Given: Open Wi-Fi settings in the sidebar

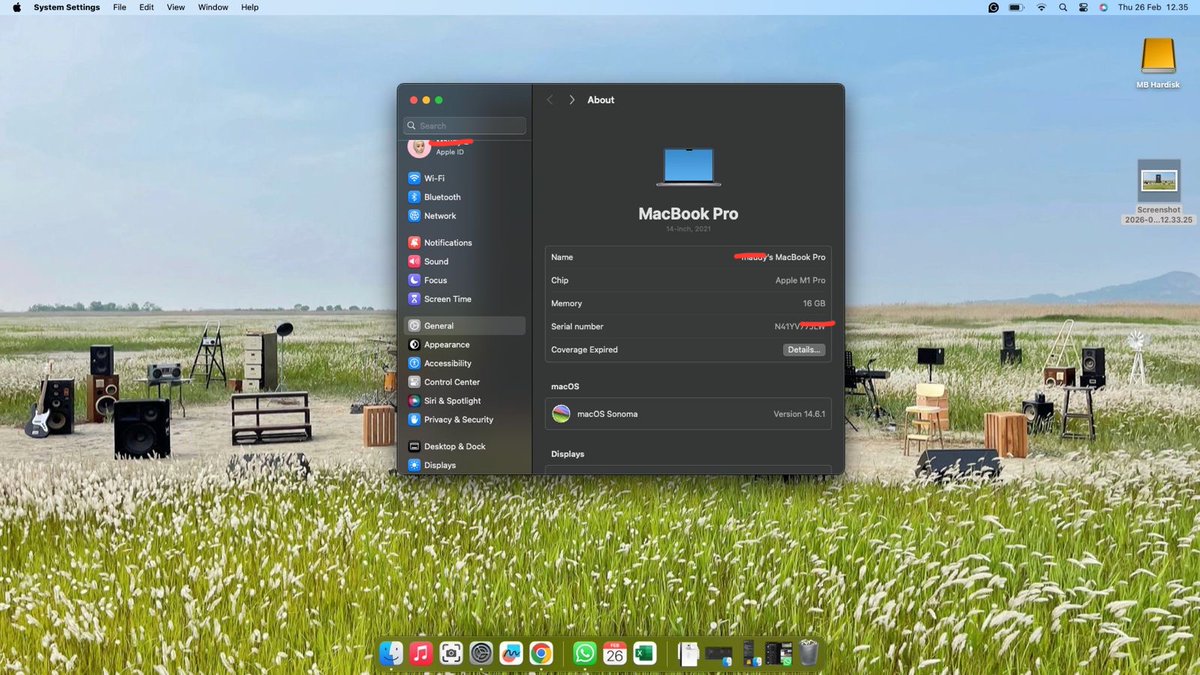Looking at the screenshot, I should 464,178.
